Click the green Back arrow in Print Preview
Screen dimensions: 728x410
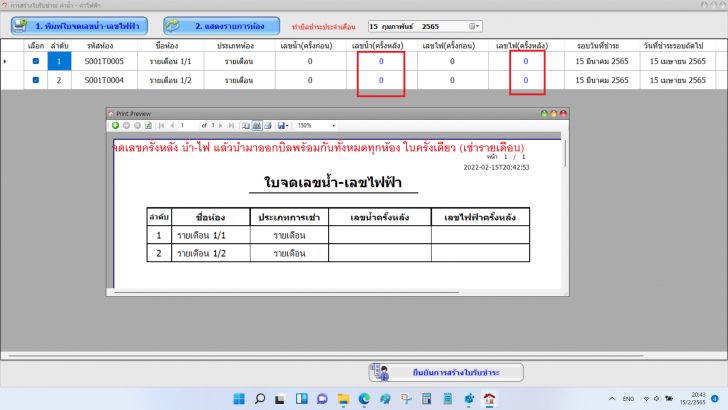pos(115,125)
